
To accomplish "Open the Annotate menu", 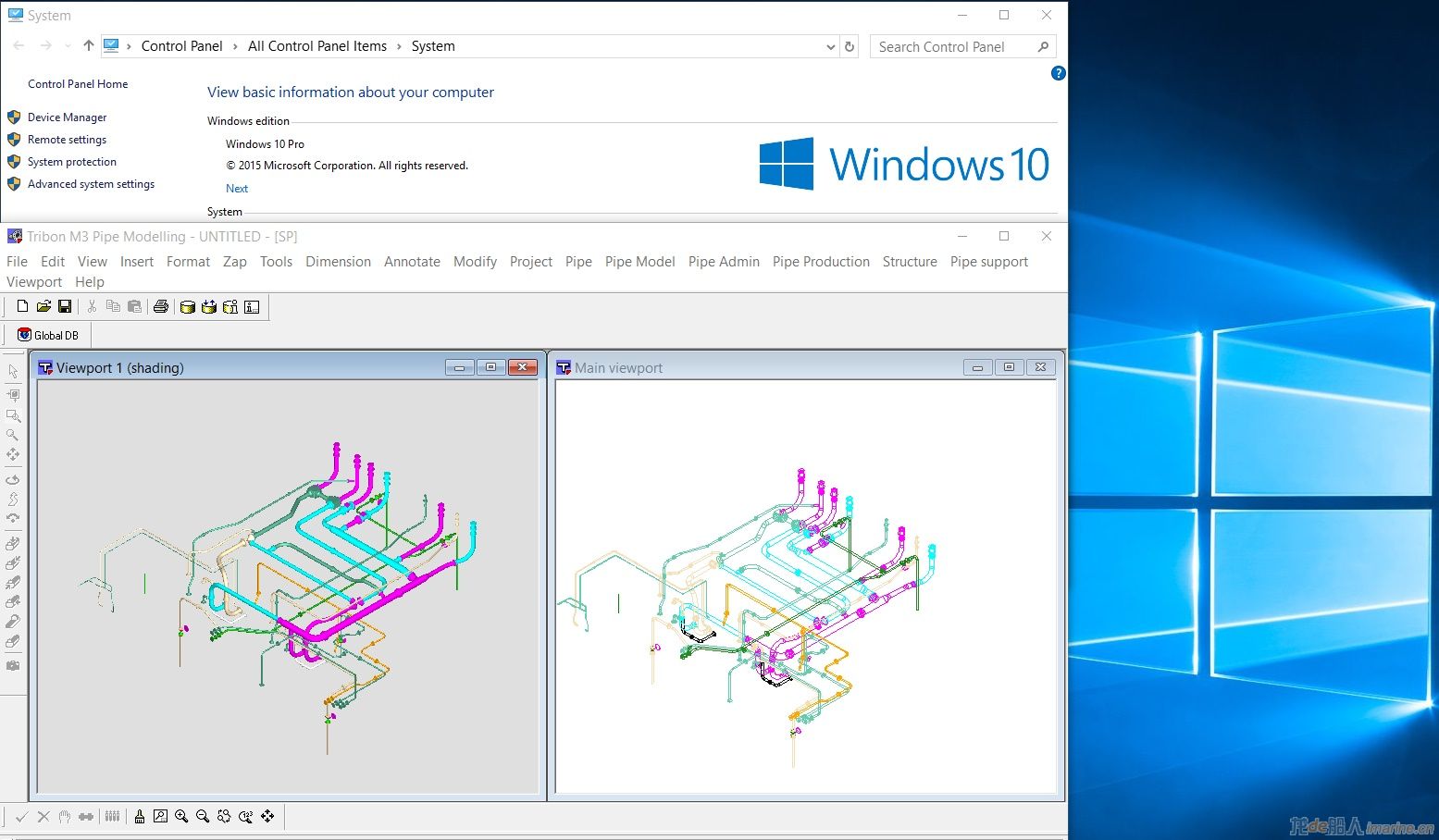I will click(412, 262).
